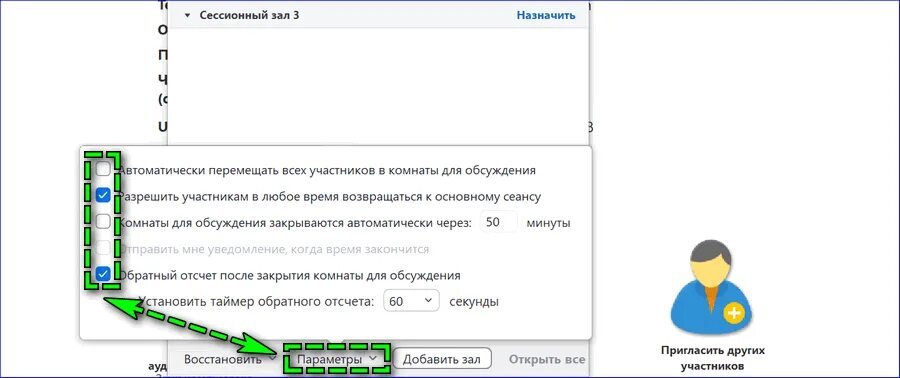The width and height of the screenshot is (900, 378).
Task: Click the Назначить link for room 3
Action: pos(546,15)
